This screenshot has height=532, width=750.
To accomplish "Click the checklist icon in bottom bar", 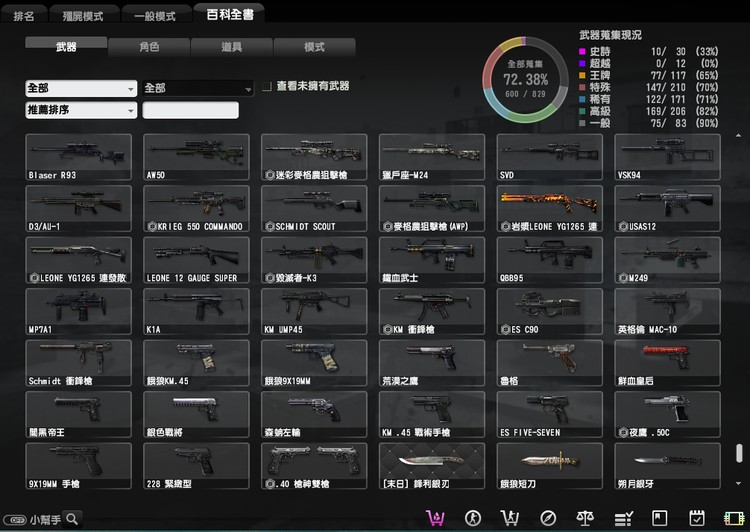I will click(x=623, y=518).
